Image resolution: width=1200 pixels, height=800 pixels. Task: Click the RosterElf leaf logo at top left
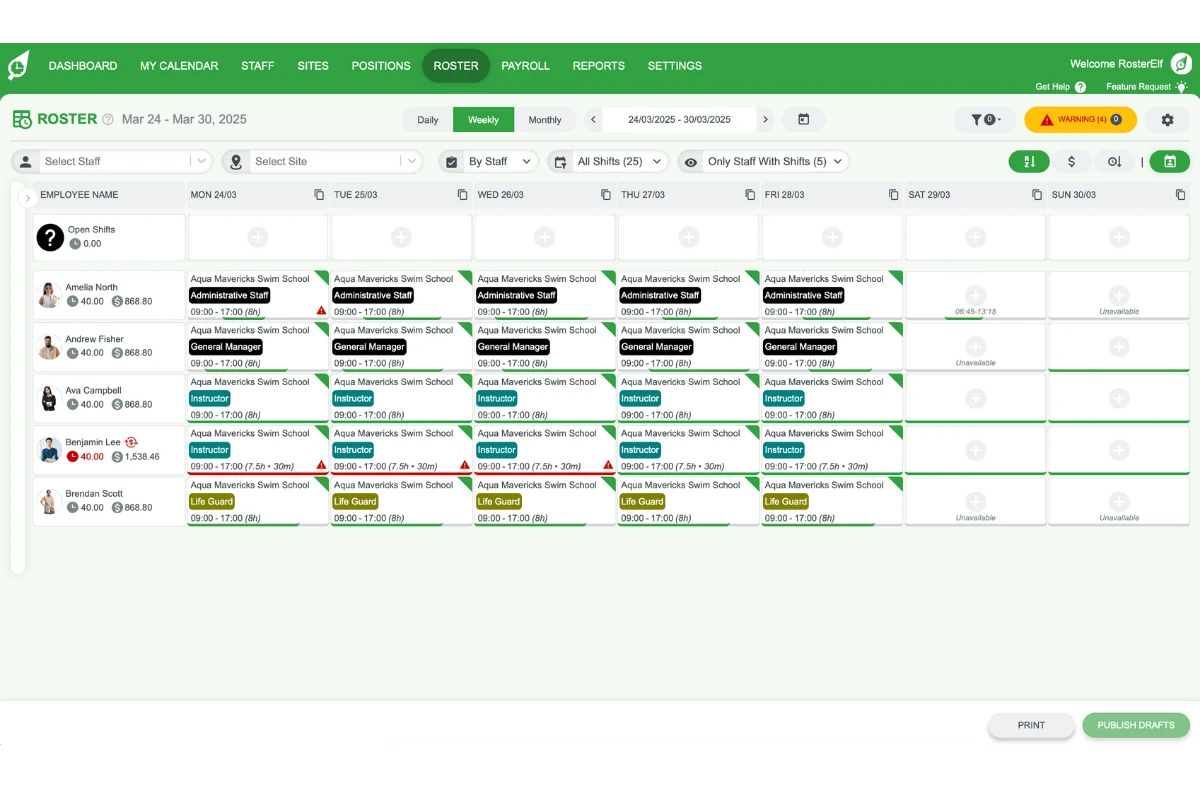pos(18,65)
